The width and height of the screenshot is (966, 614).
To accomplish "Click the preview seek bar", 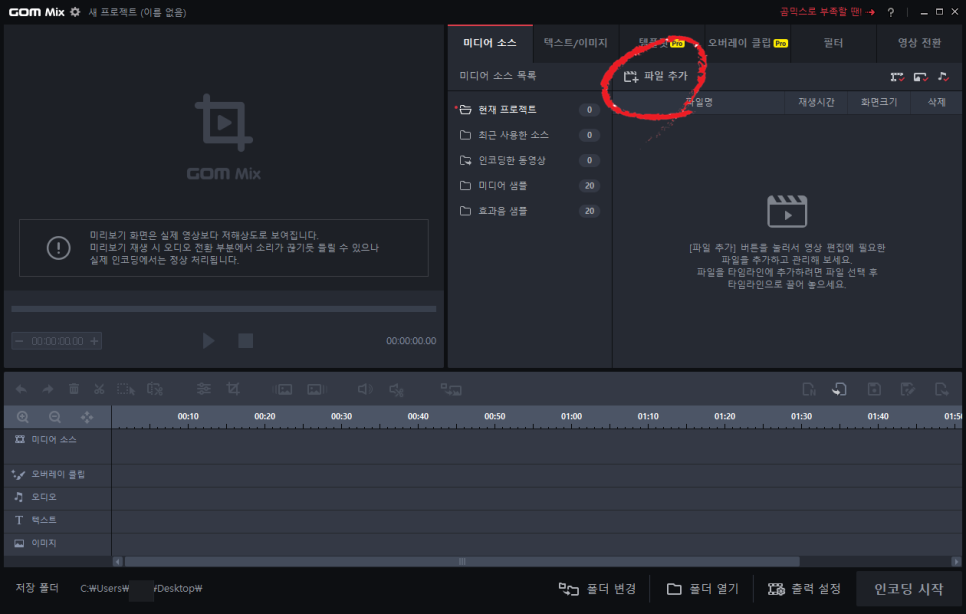I will pyautogui.click(x=224, y=309).
